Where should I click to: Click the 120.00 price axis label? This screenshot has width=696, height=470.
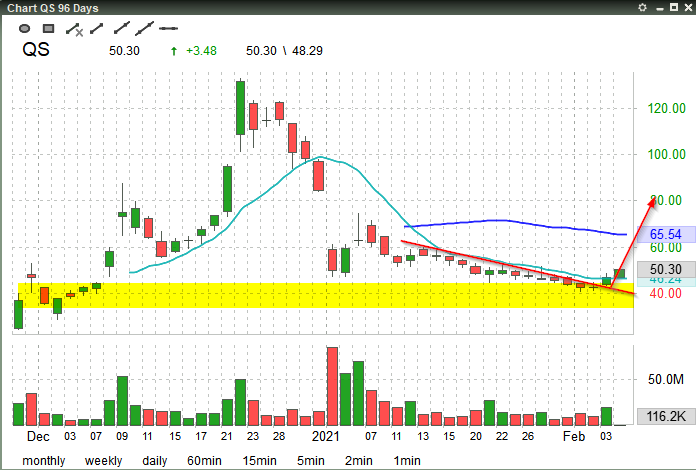coord(666,108)
